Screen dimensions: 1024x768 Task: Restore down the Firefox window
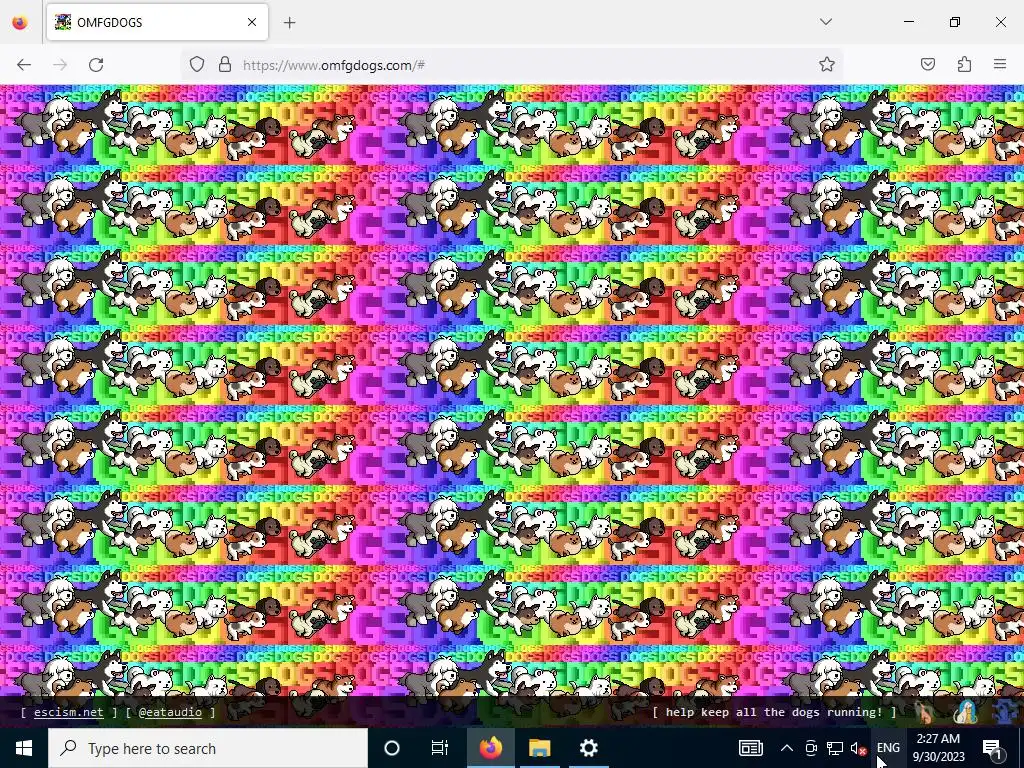955,22
